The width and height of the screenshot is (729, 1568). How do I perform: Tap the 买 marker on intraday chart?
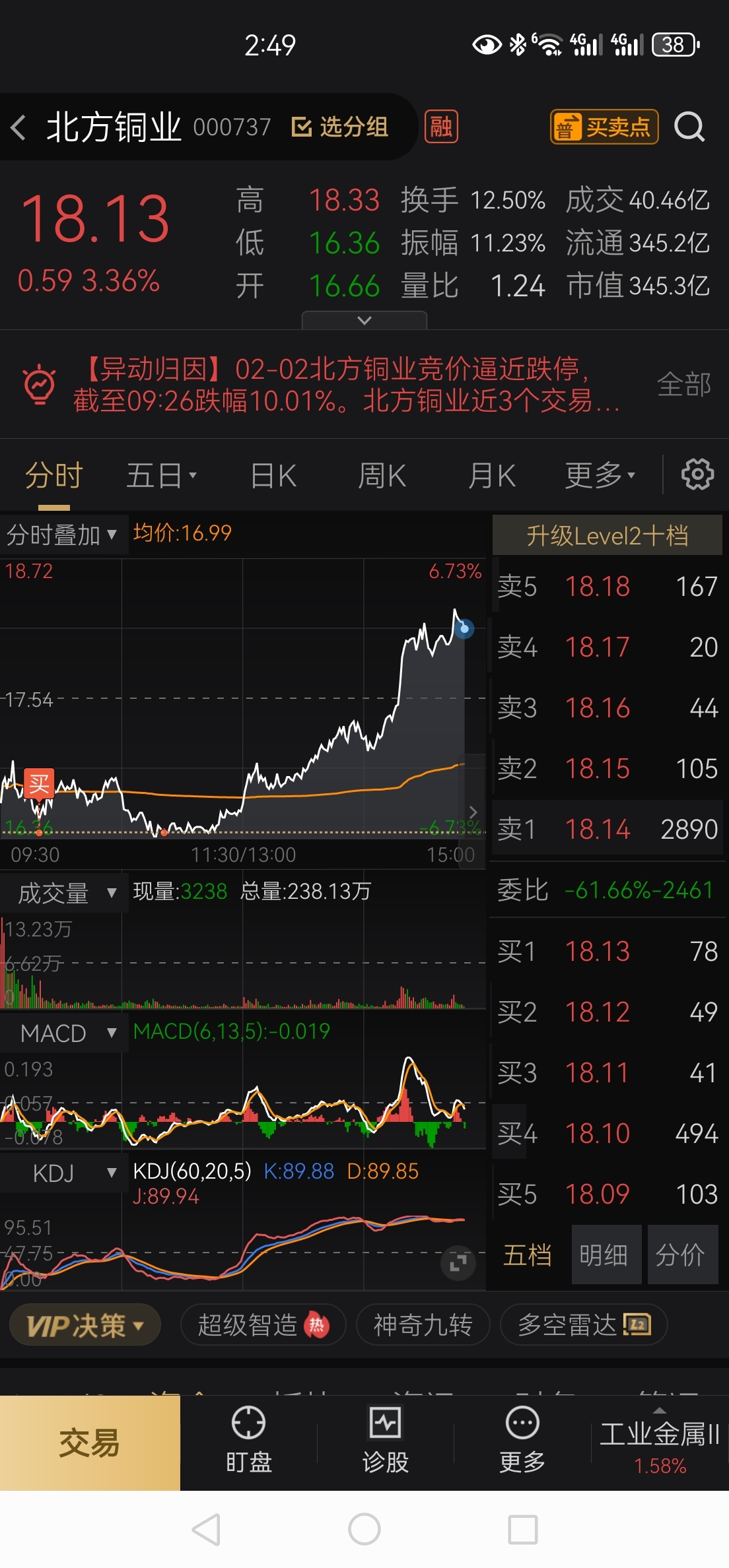coord(39,784)
